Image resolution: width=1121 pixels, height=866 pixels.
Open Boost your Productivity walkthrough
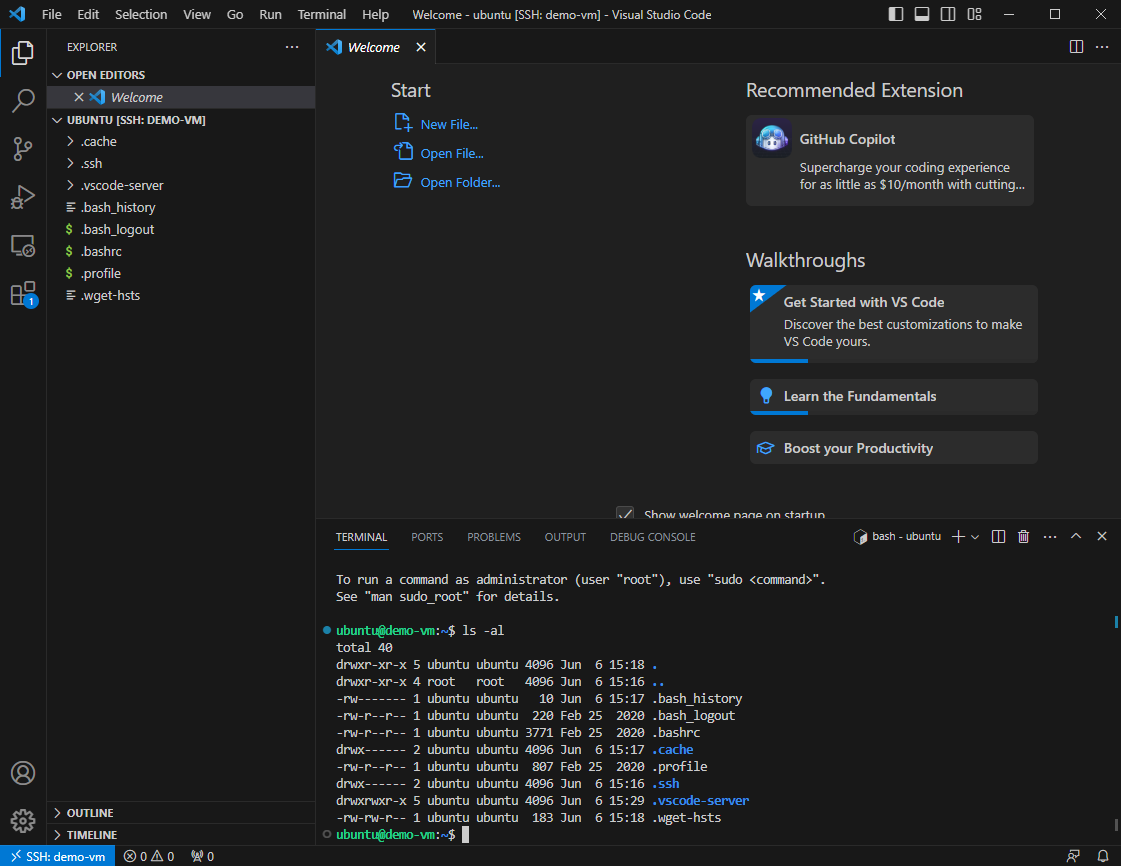894,448
